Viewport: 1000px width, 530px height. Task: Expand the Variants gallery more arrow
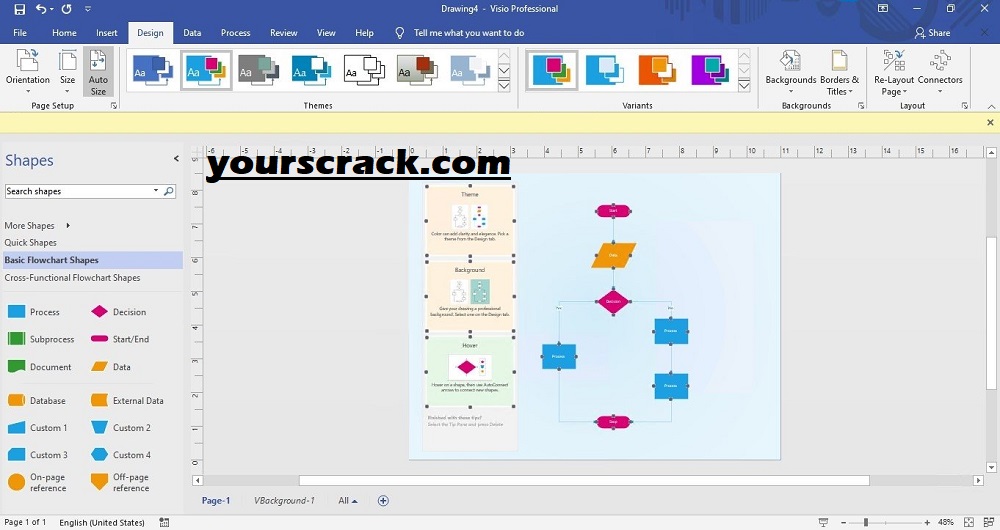pyautogui.click(x=744, y=85)
